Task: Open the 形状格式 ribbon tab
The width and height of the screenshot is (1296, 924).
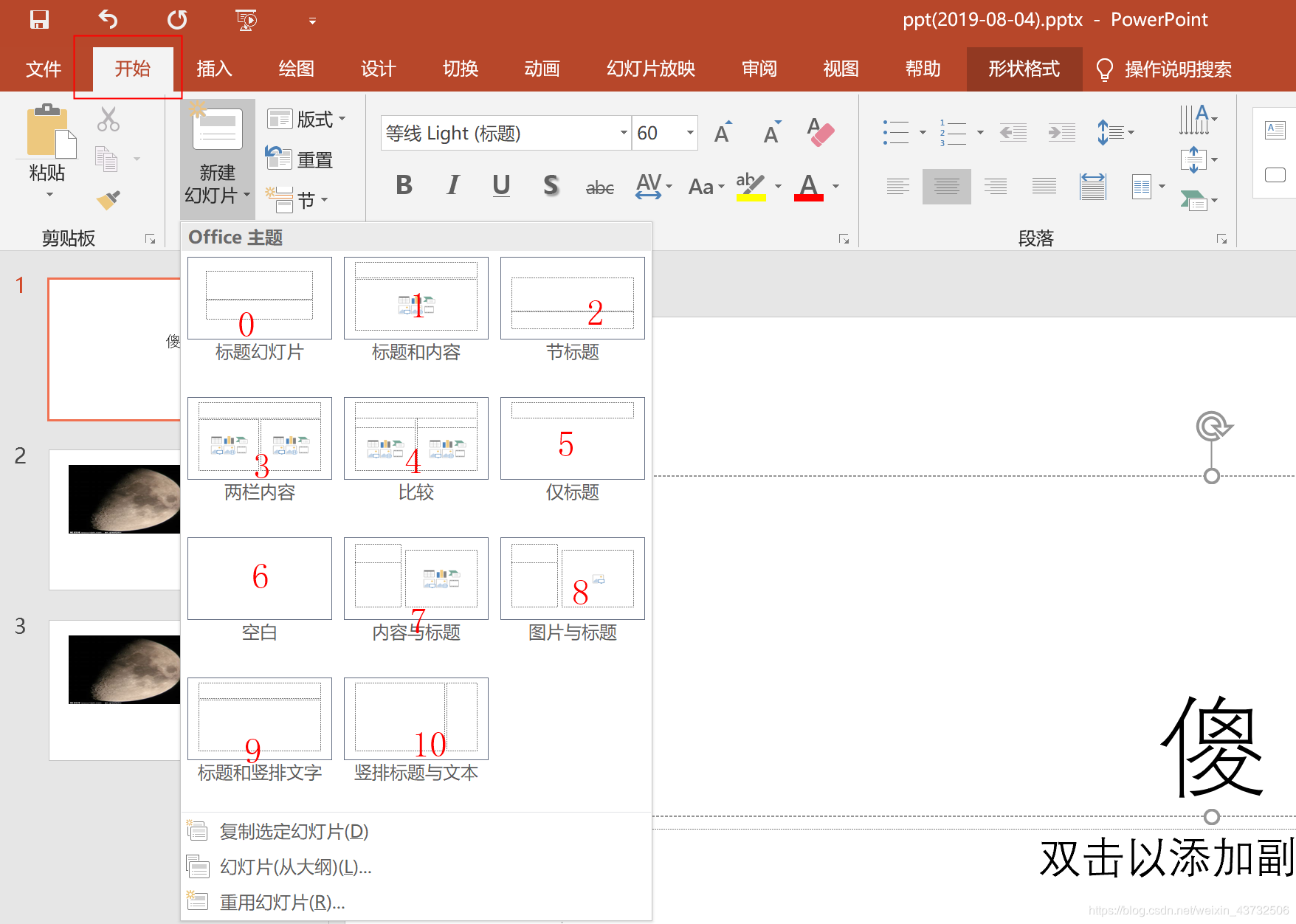Action: click(1024, 69)
